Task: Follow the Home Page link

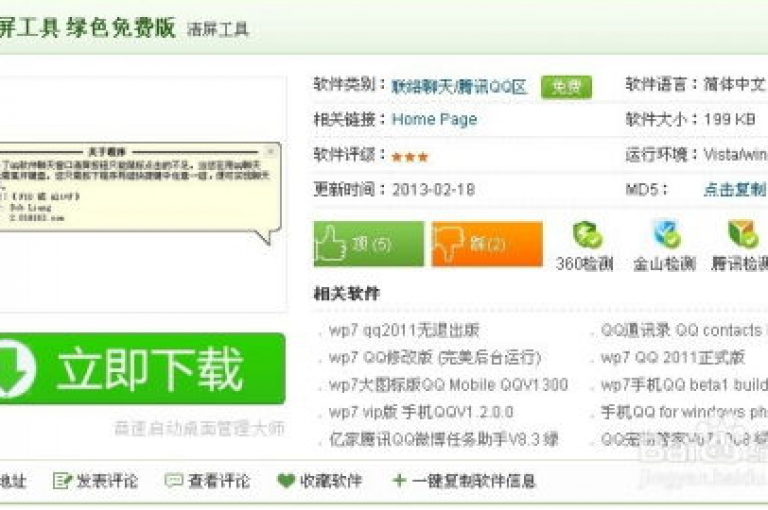Action: pos(434,119)
